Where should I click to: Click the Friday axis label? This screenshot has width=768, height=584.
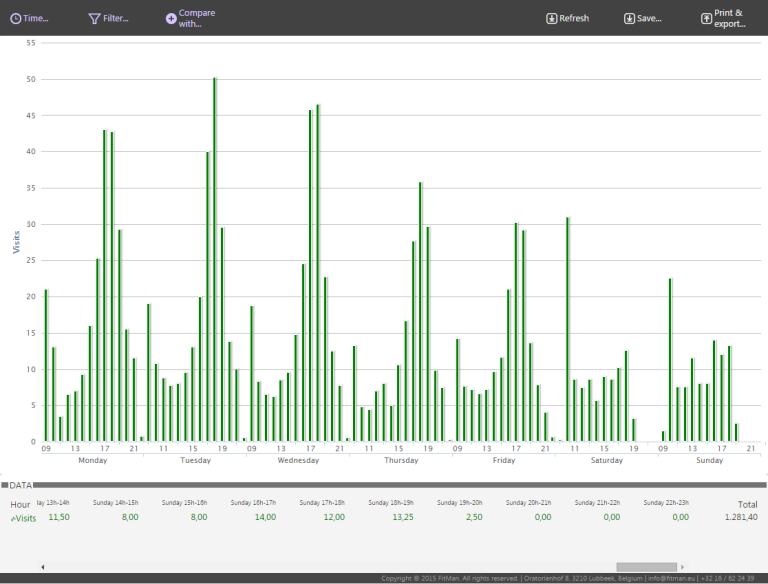504,460
